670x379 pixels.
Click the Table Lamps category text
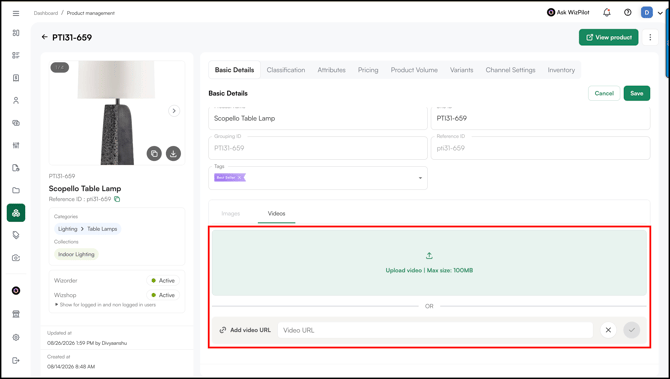coord(102,229)
